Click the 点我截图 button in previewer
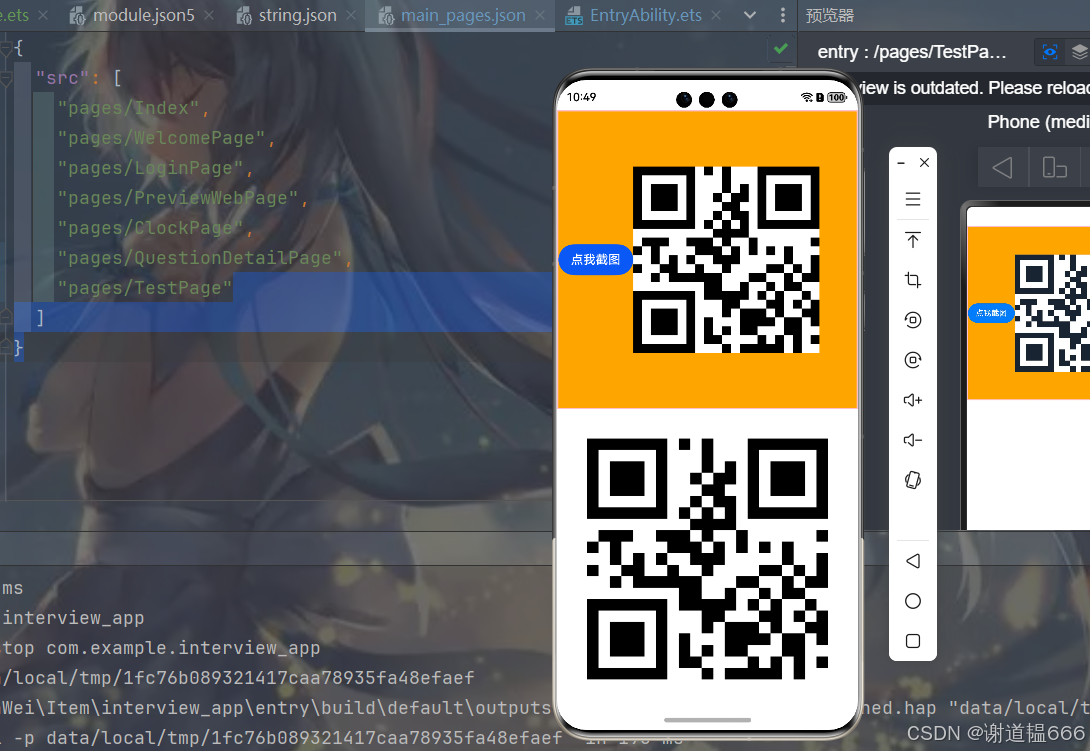This screenshot has height=751, width=1090. click(991, 313)
